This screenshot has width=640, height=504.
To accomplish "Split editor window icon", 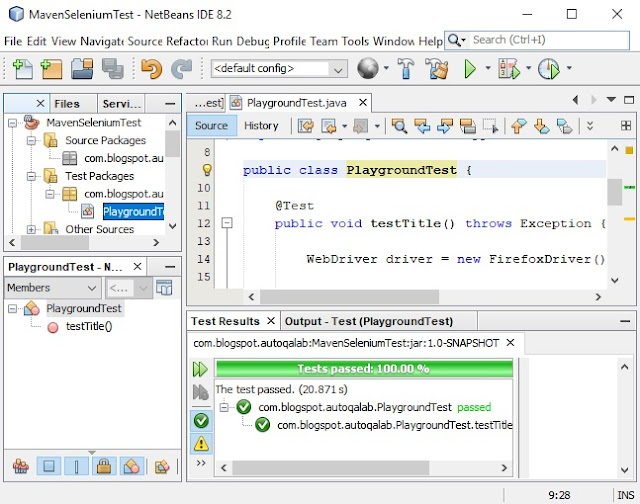I will pos(626,126).
